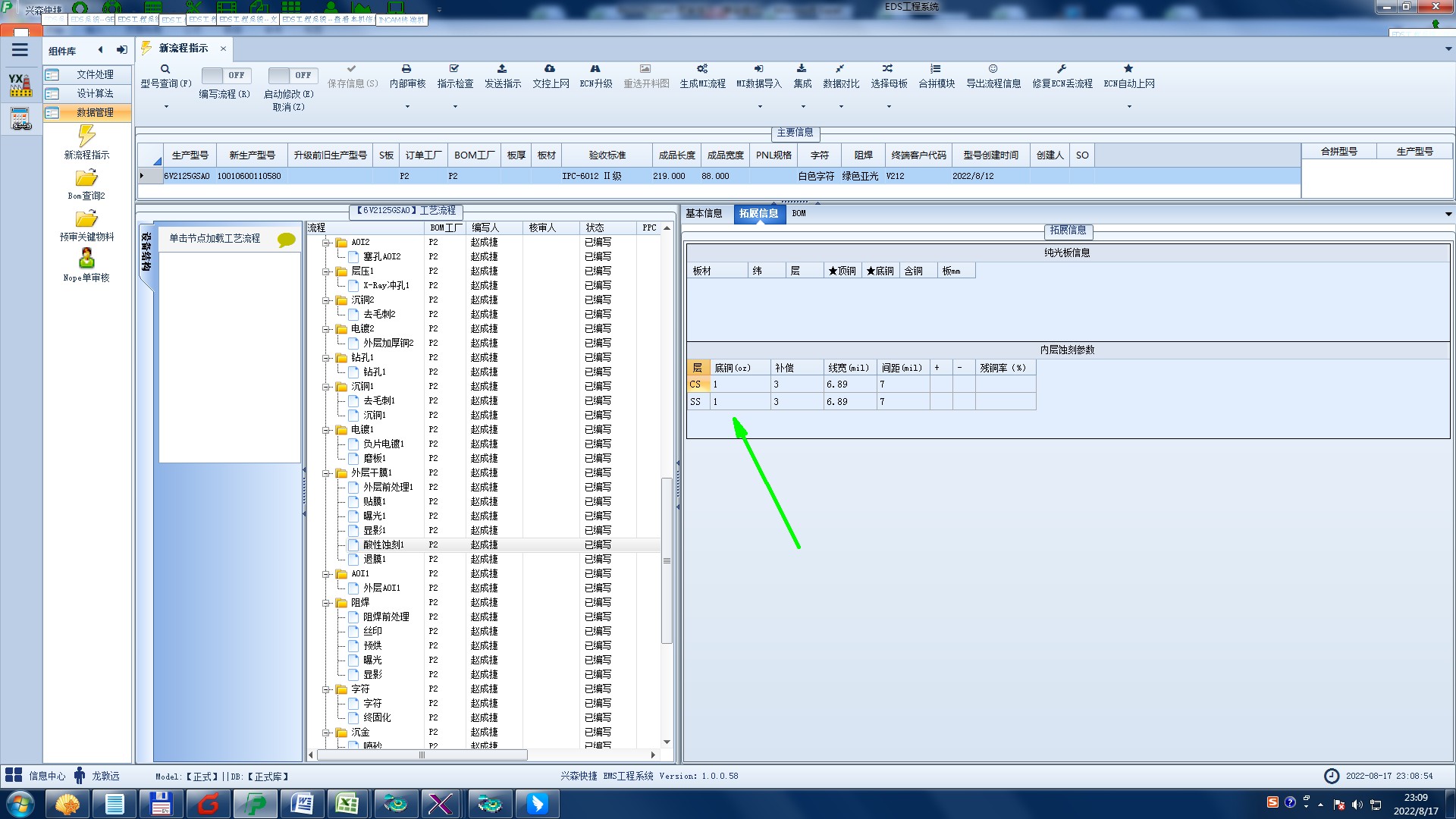Toggle the 编写流程 OFF switch
The image size is (1456, 819).
[x=225, y=75]
